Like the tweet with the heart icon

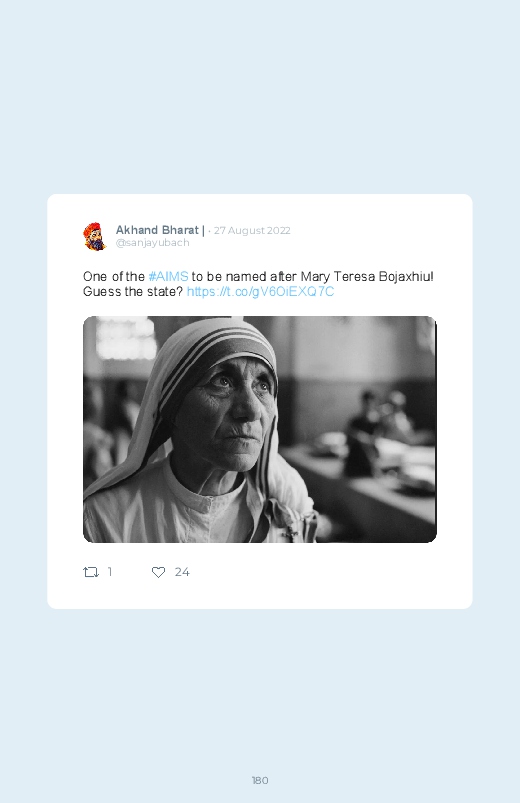click(158, 572)
